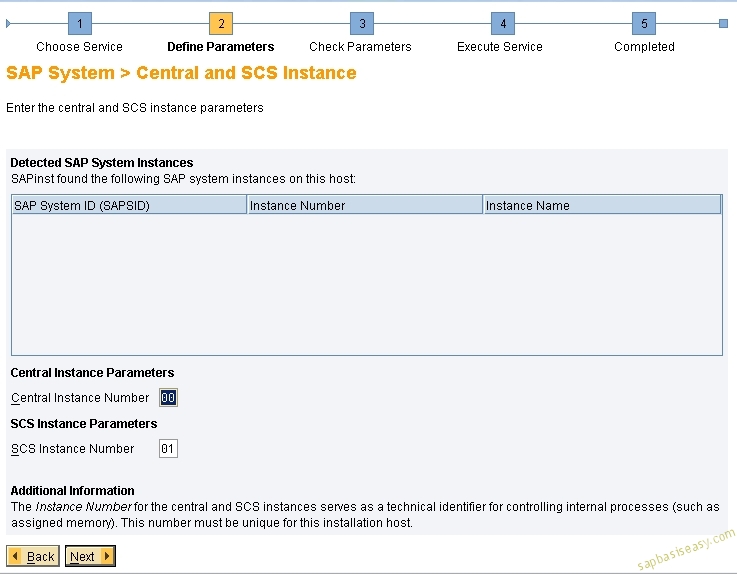Focus the Central Instance Number field

(168, 398)
